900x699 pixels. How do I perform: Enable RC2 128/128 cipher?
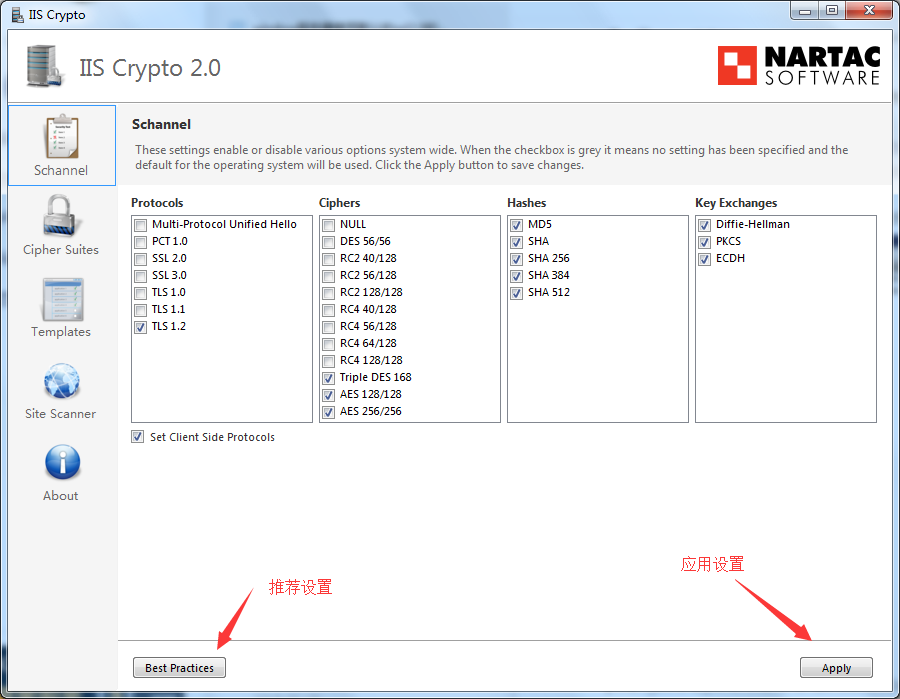[328, 293]
